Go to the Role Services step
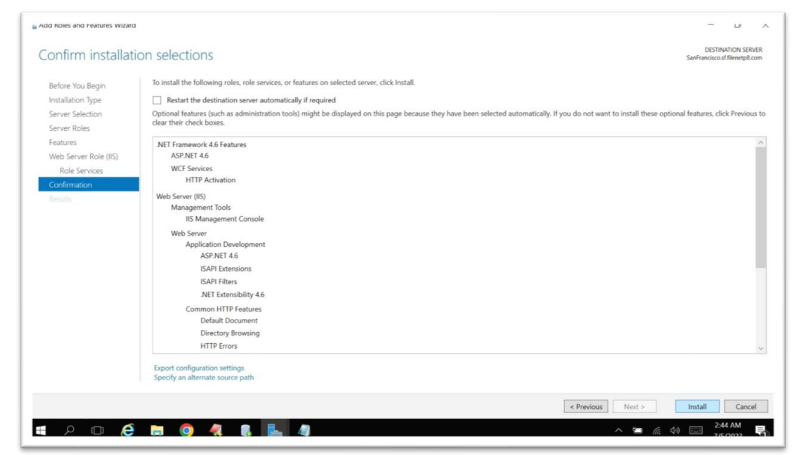Image resolution: width=792 pixels, height=455 pixels. coord(81,171)
